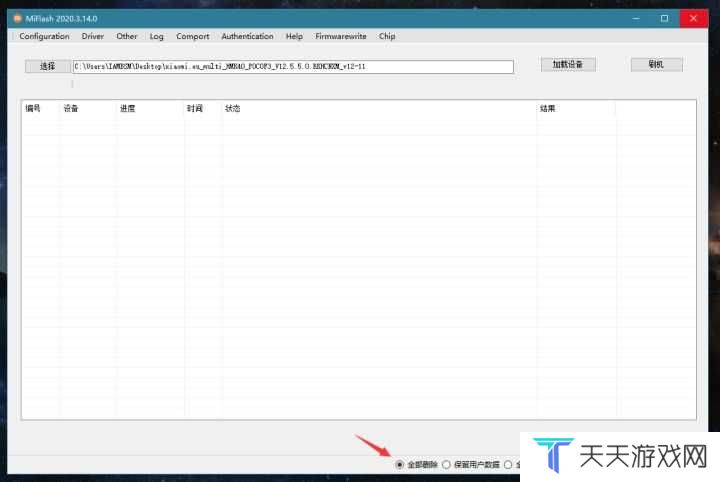Click the 结果 column header

[548, 108]
